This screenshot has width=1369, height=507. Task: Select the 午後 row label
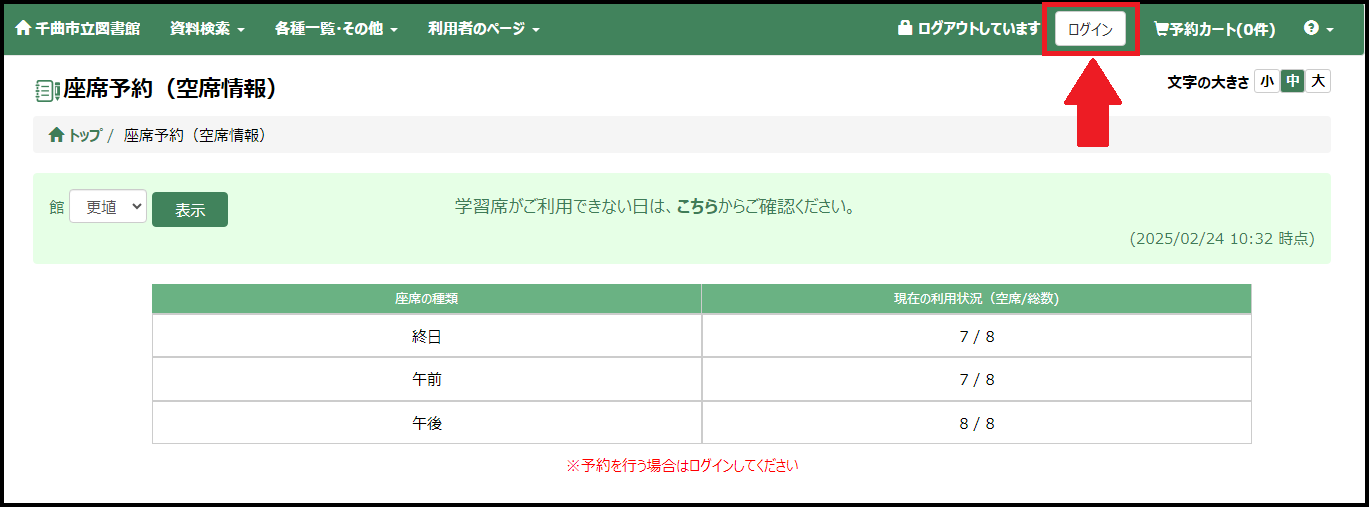click(x=427, y=423)
